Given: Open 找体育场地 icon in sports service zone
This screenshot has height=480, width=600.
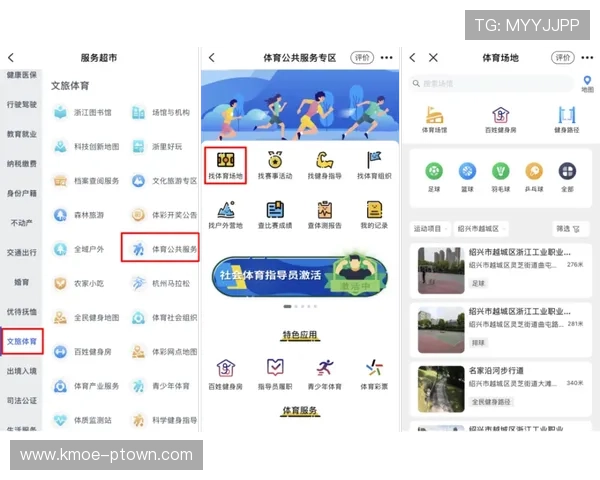Looking at the screenshot, I should tap(225, 165).
